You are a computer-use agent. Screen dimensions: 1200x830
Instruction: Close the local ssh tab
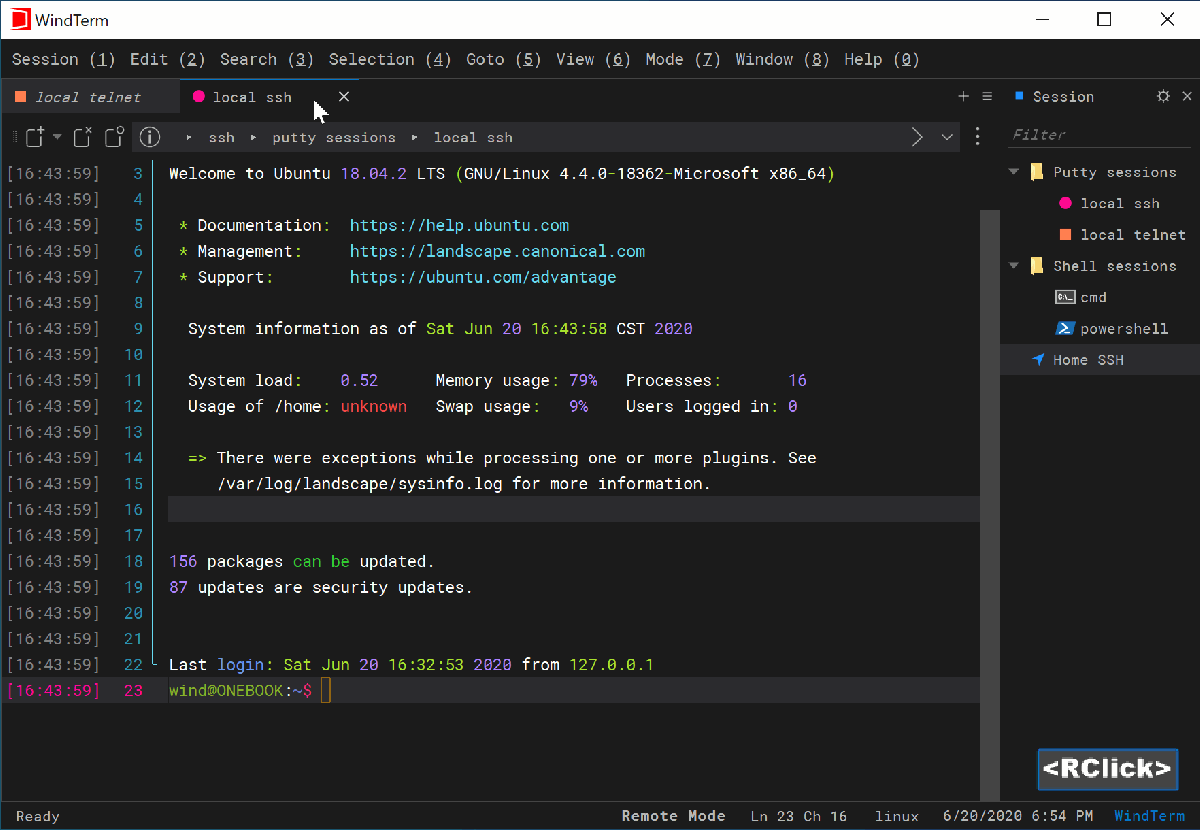344,97
